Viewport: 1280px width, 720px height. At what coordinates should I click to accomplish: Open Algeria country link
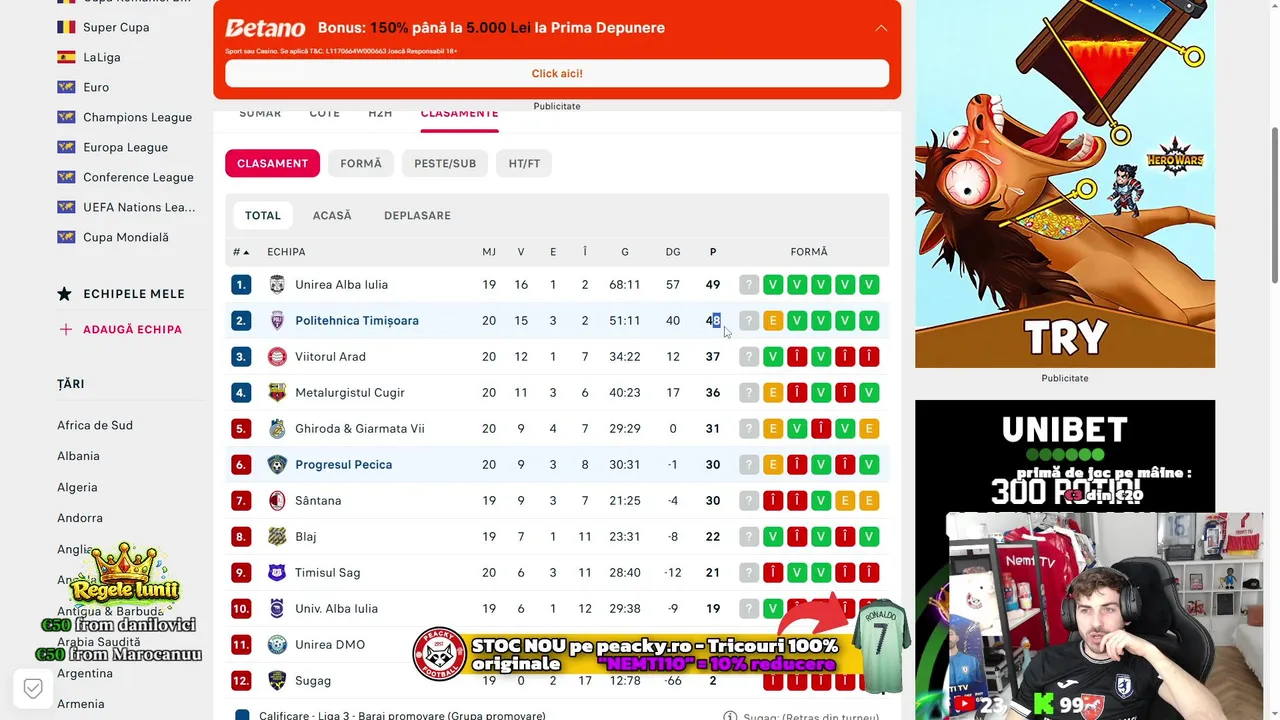coord(77,487)
